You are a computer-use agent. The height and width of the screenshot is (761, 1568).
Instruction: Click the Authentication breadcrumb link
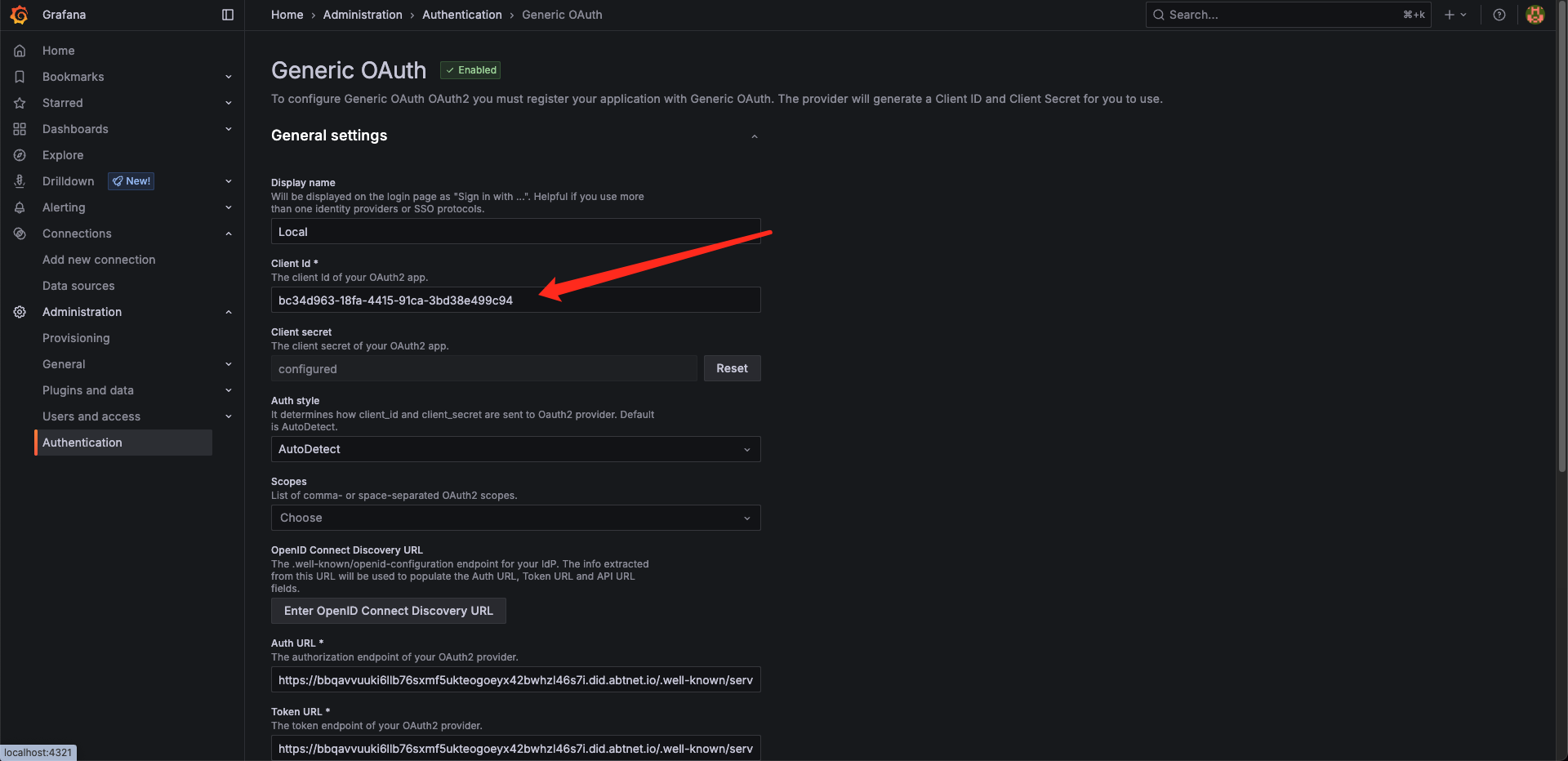(462, 15)
